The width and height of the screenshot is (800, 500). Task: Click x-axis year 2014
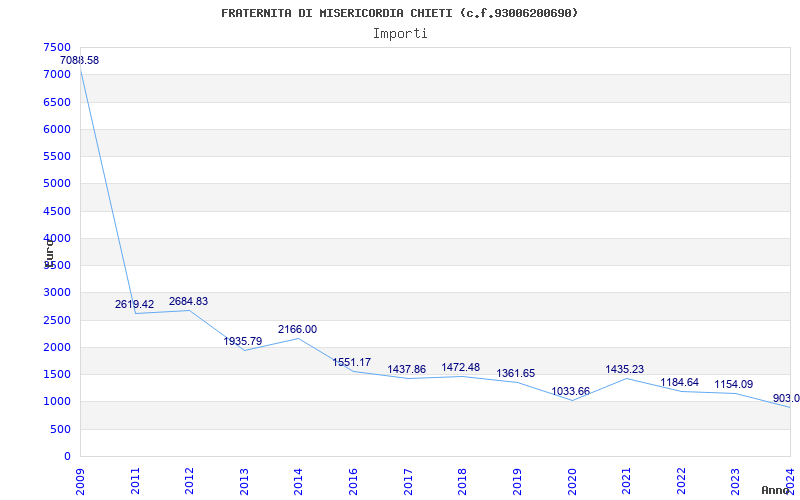pos(298,482)
